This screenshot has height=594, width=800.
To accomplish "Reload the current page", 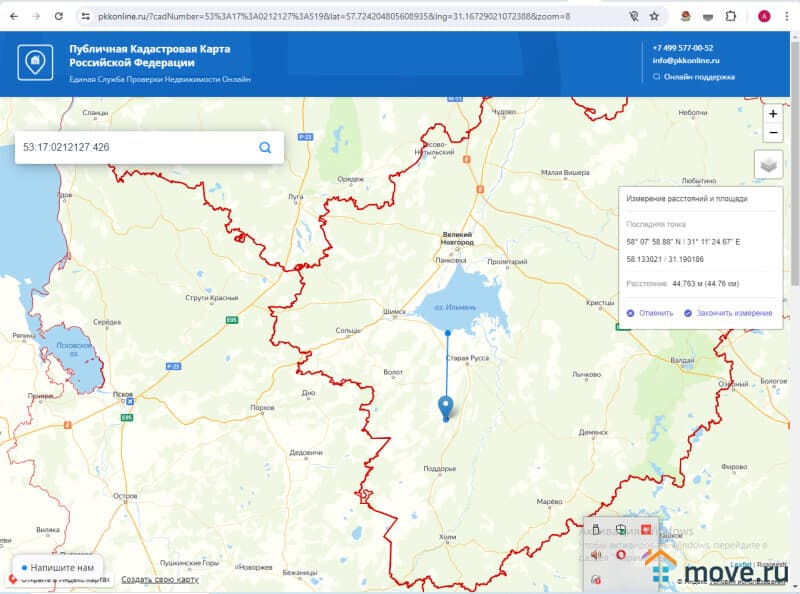I will click(x=59, y=16).
